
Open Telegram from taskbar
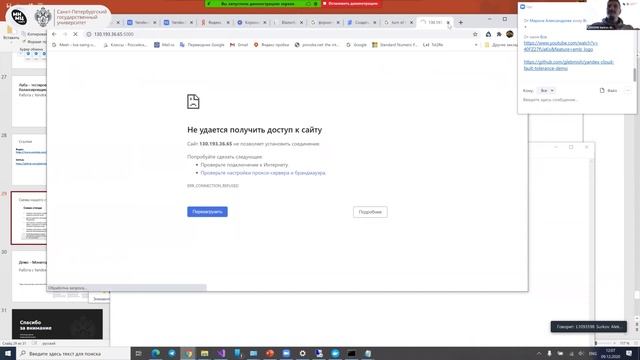click(x=172, y=353)
